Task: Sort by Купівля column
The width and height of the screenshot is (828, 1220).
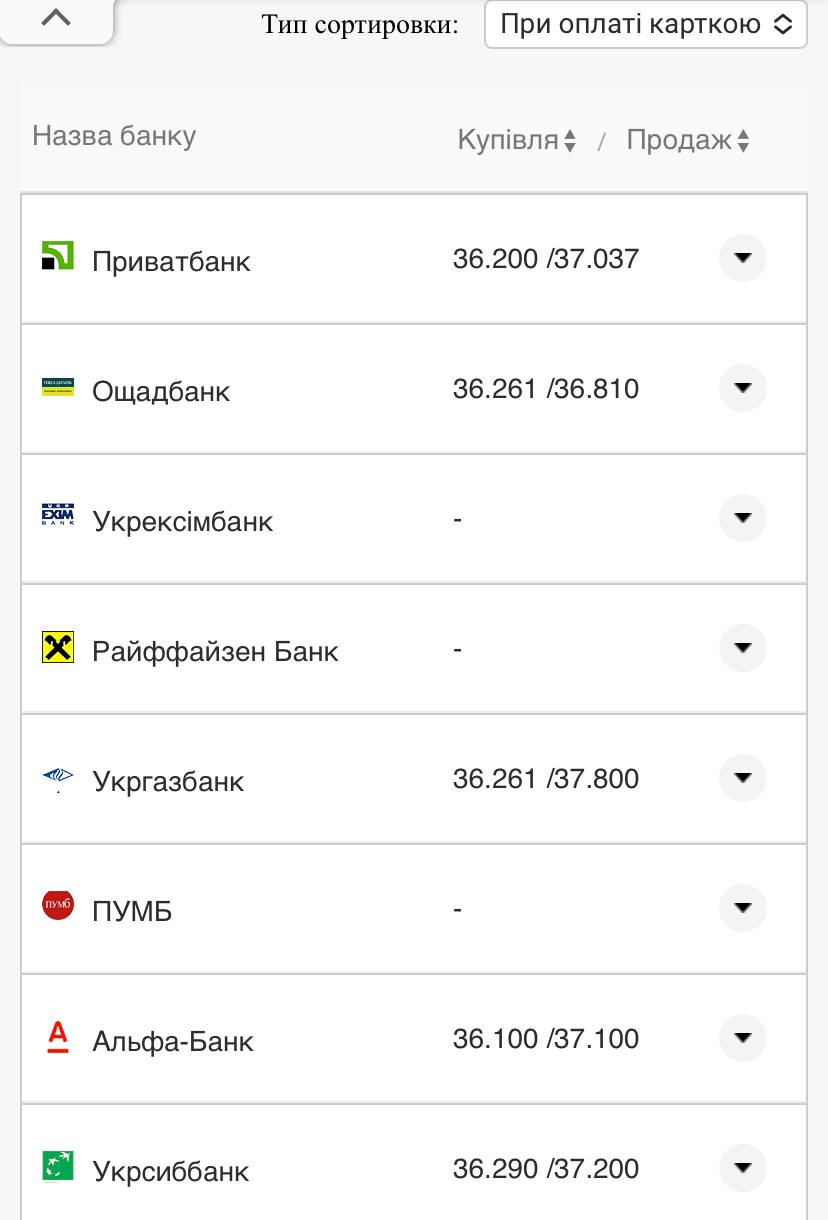Action: (x=516, y=141)
